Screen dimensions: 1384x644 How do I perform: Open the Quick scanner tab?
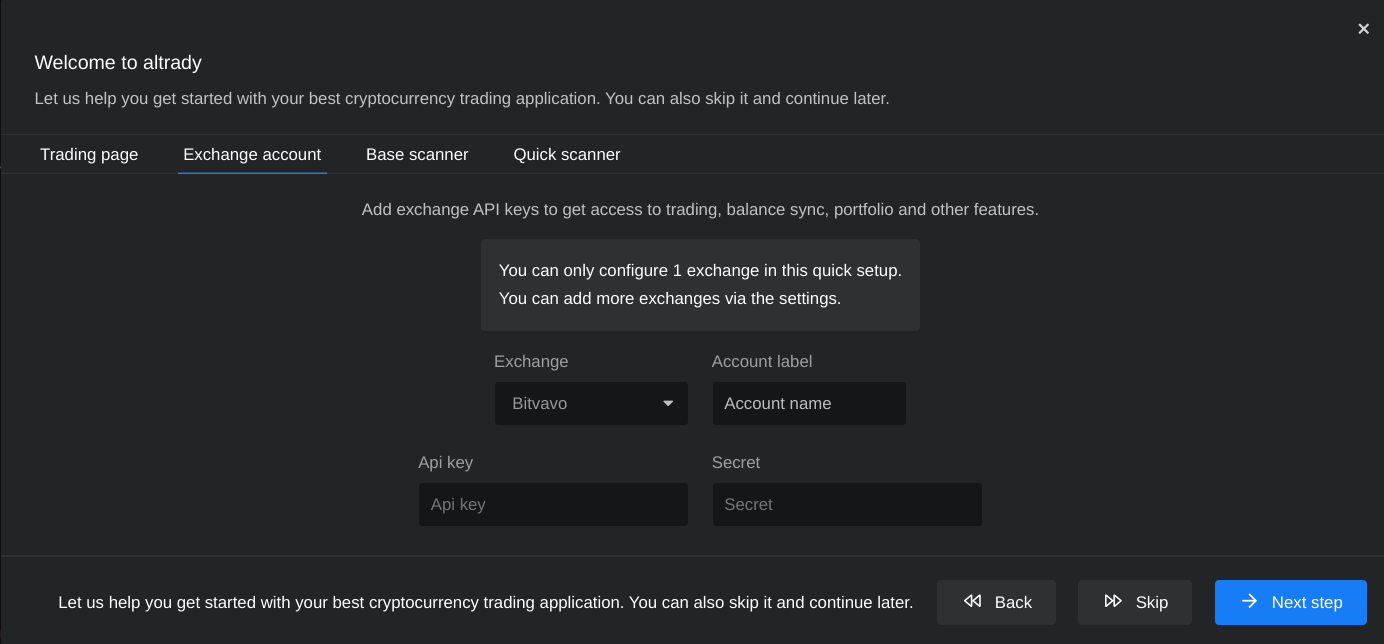click(x=567, y=155)
